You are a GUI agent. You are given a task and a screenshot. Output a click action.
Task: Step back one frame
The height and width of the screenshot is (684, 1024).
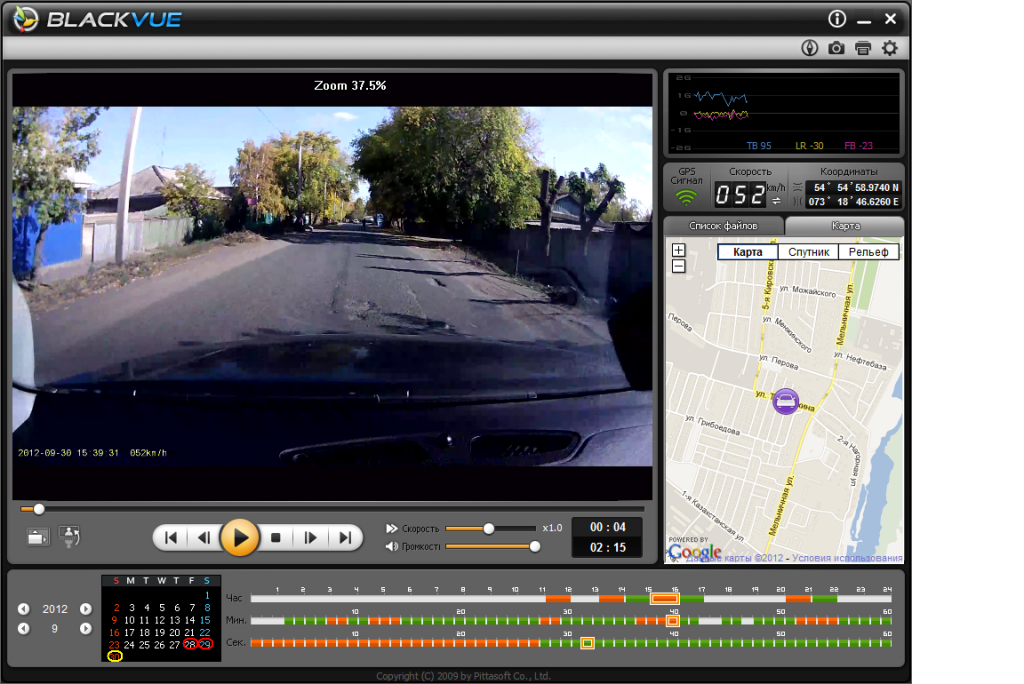pos(204,538)
